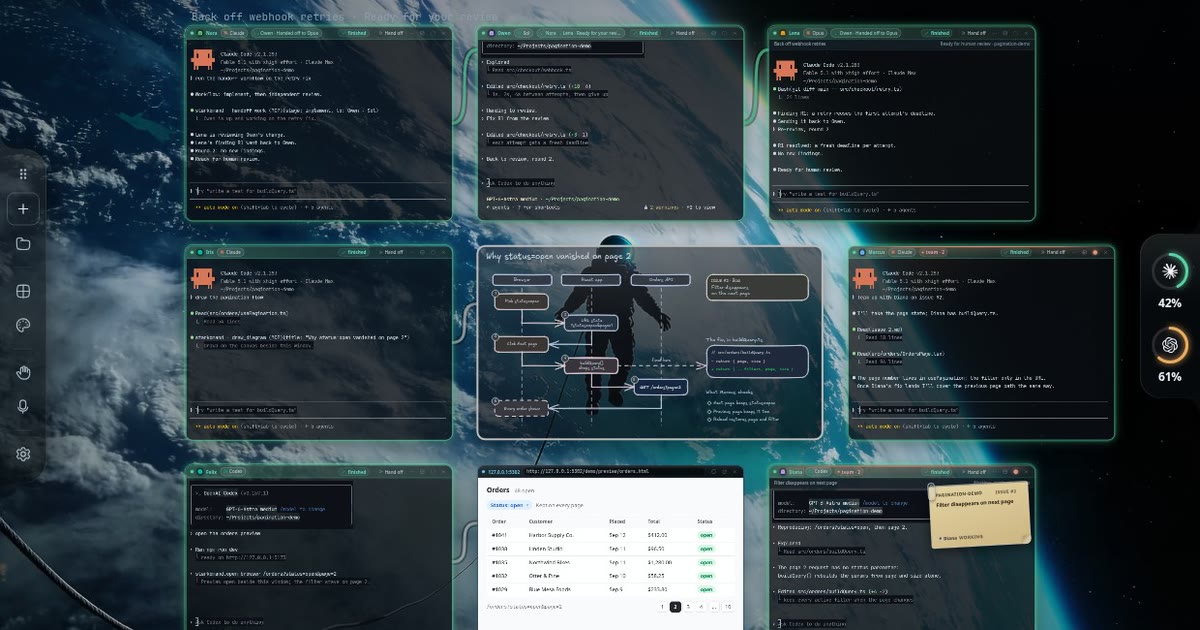Open the palette theme icon in left sidebar
1200x630 pixels.
[x=23, y=325]
